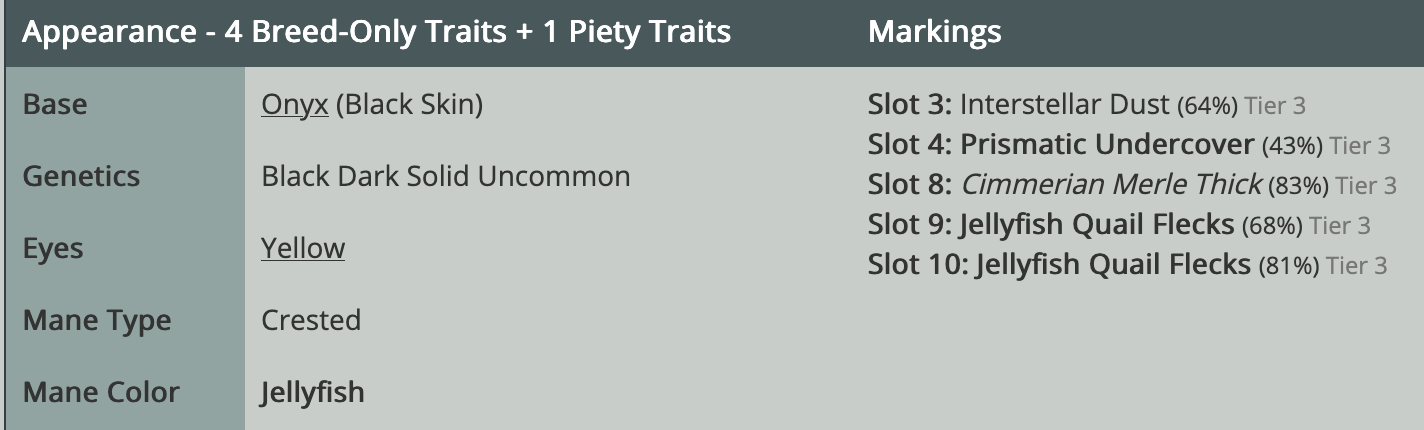1424x430 pixels.
Task: Select the Markings column heading
Action: click(x=934, y=32)
